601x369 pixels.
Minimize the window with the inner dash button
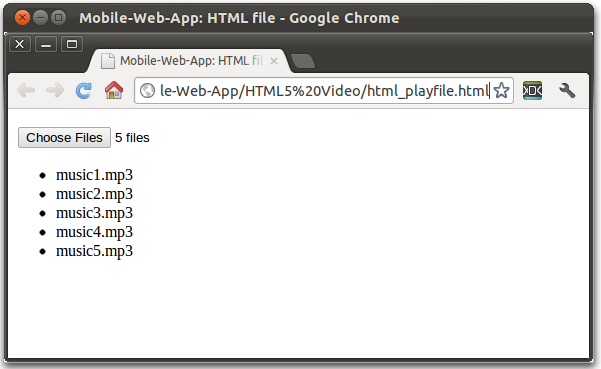(46, 44)
